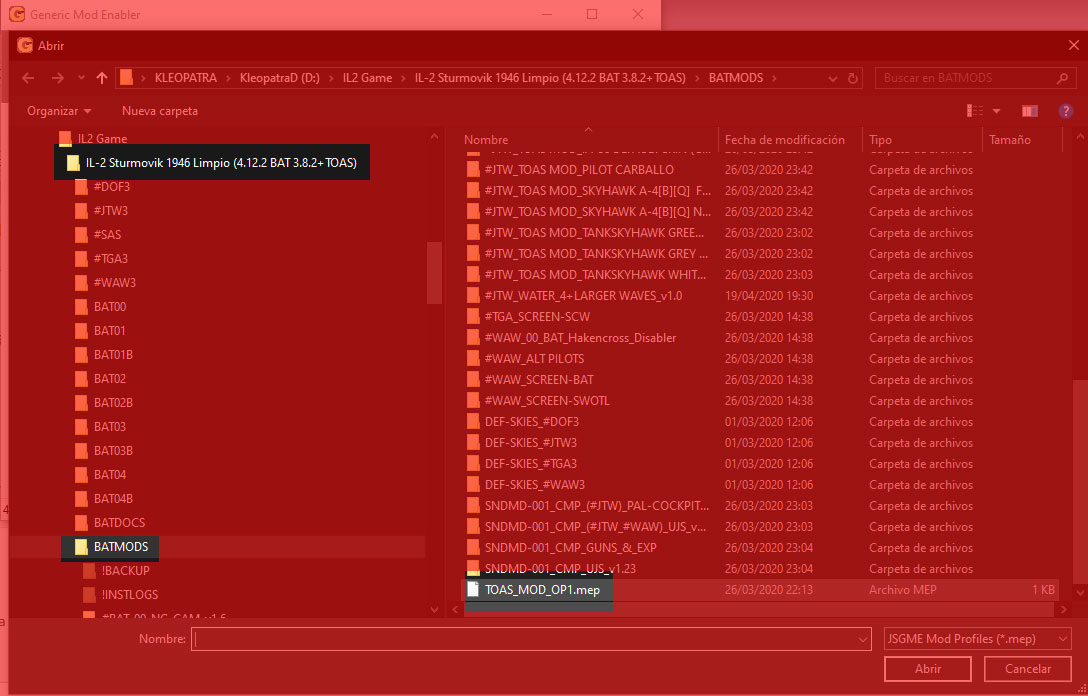This screenshot has height=696, width=1088.
Task: Select SNDMD-001_CMP_GUNS_&_EXP folder
Action: pos(570,548)
